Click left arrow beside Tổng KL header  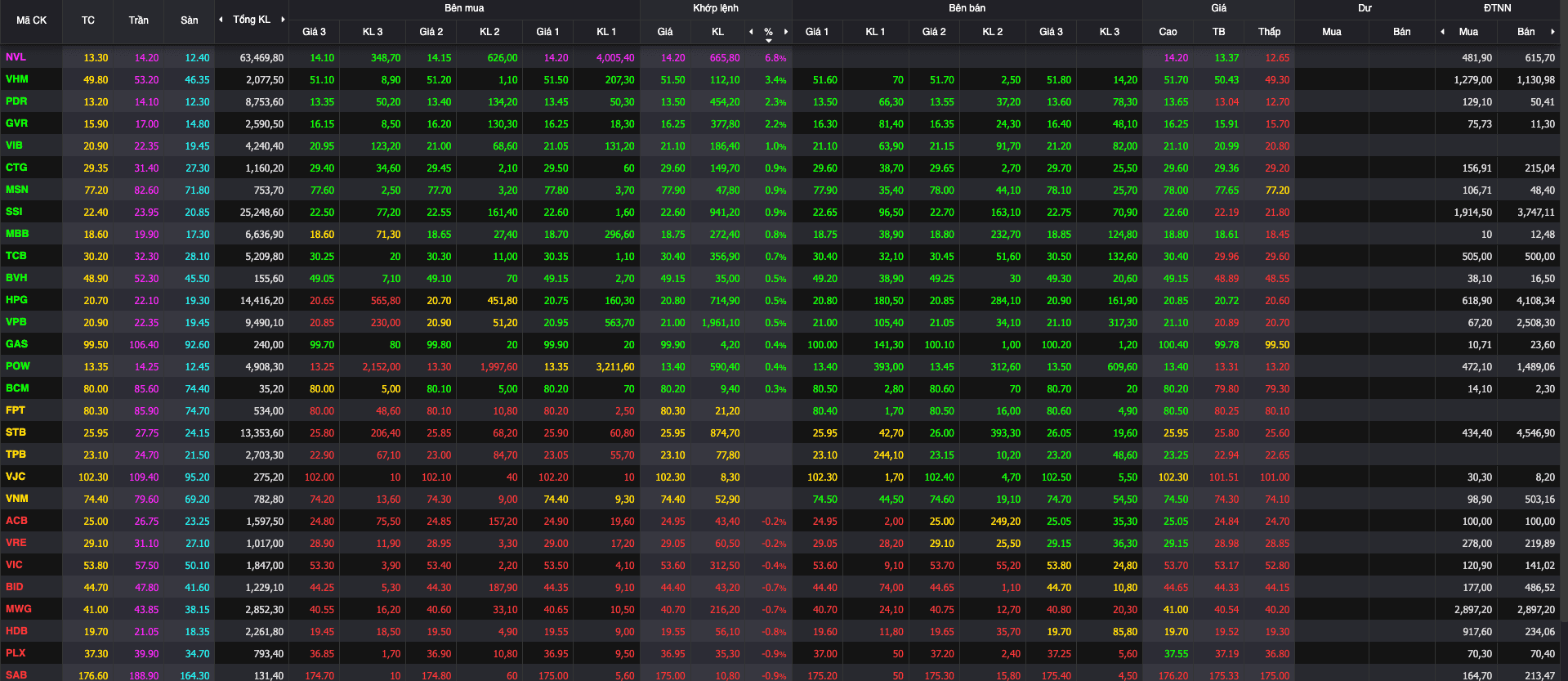tap(221, 20)
